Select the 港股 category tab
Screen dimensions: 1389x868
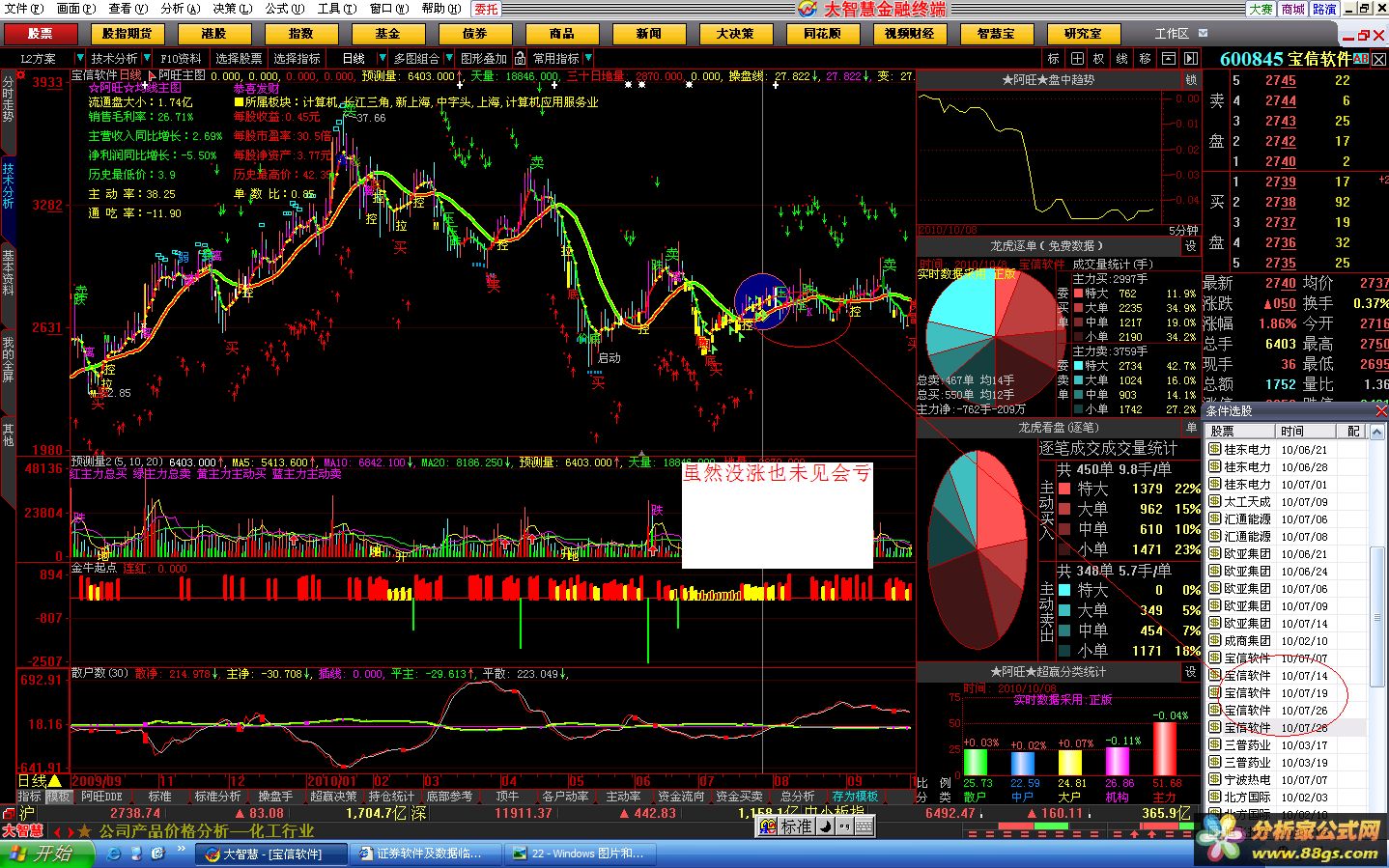214,34
